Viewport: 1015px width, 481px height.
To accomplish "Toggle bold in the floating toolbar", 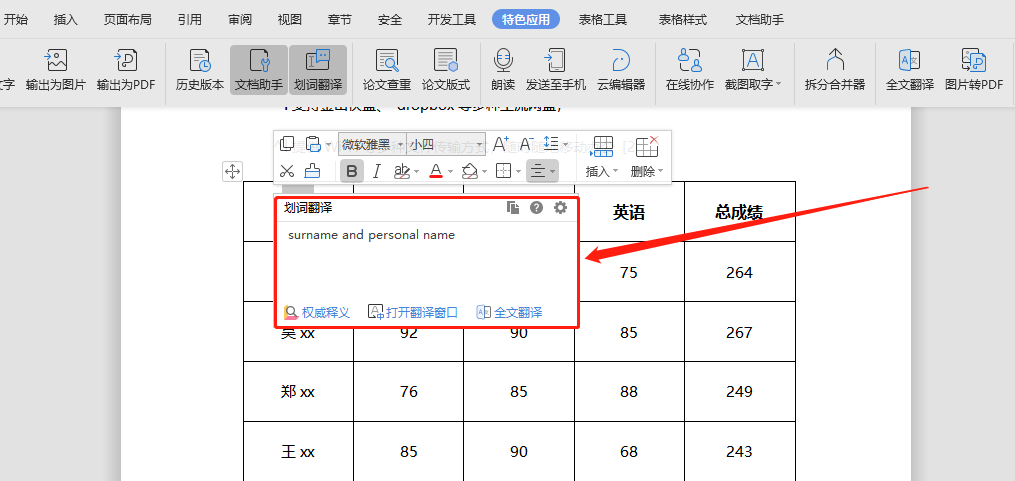I will point(351,171).
